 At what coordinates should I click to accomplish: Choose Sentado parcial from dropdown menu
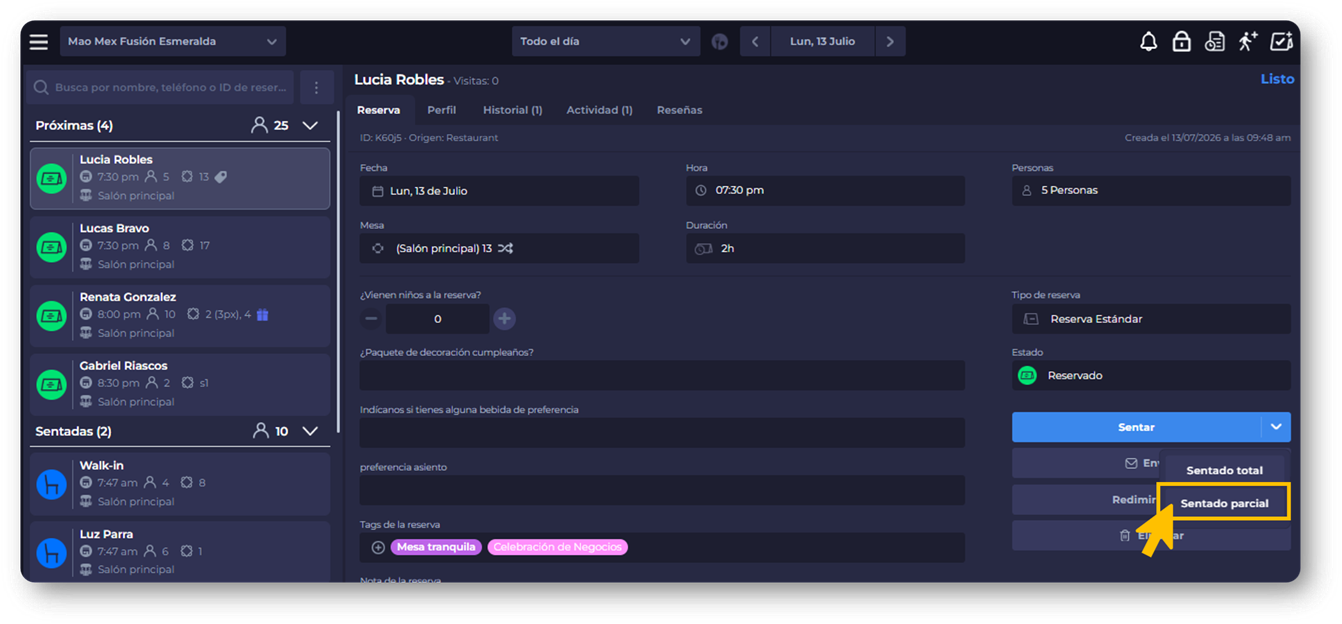tap(1224, 503)
